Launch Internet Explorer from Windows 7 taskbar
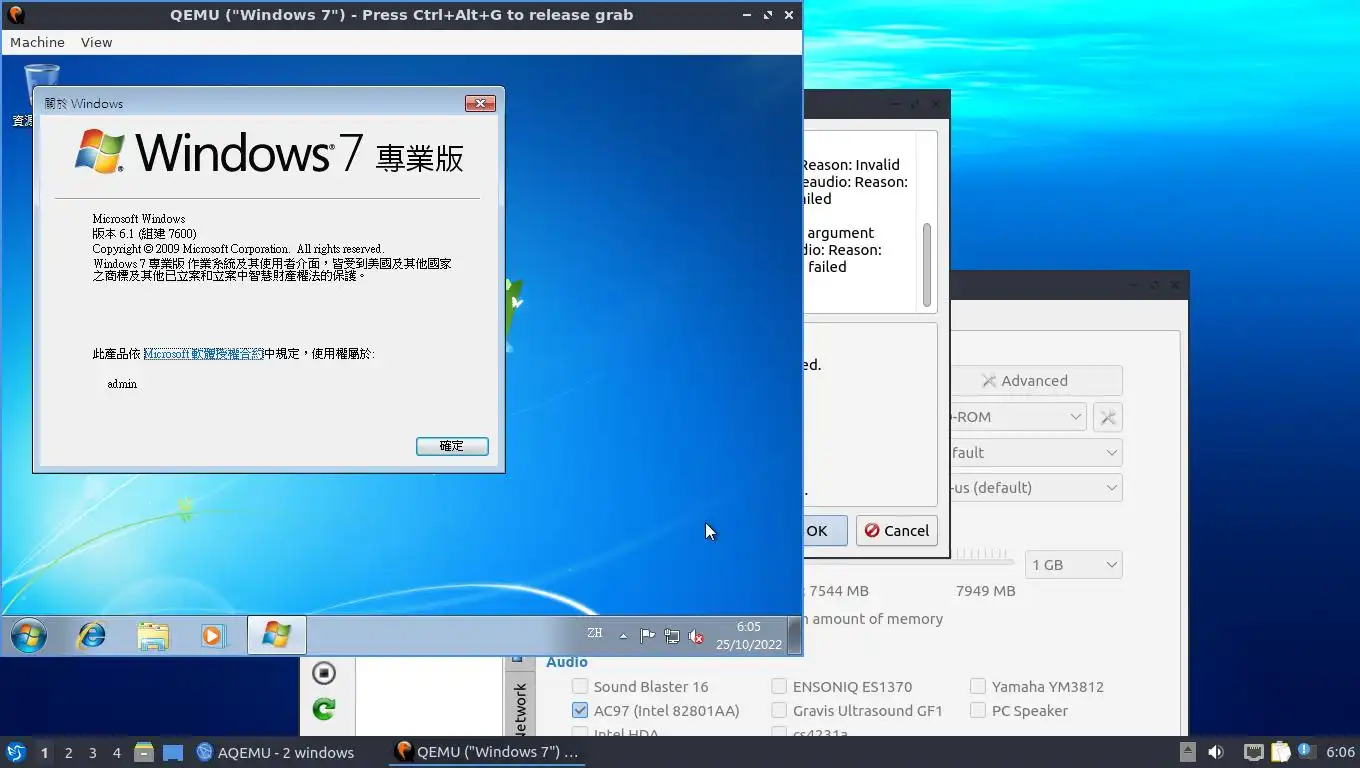Screen dimensions: 1360x768 tap(92, 636)
